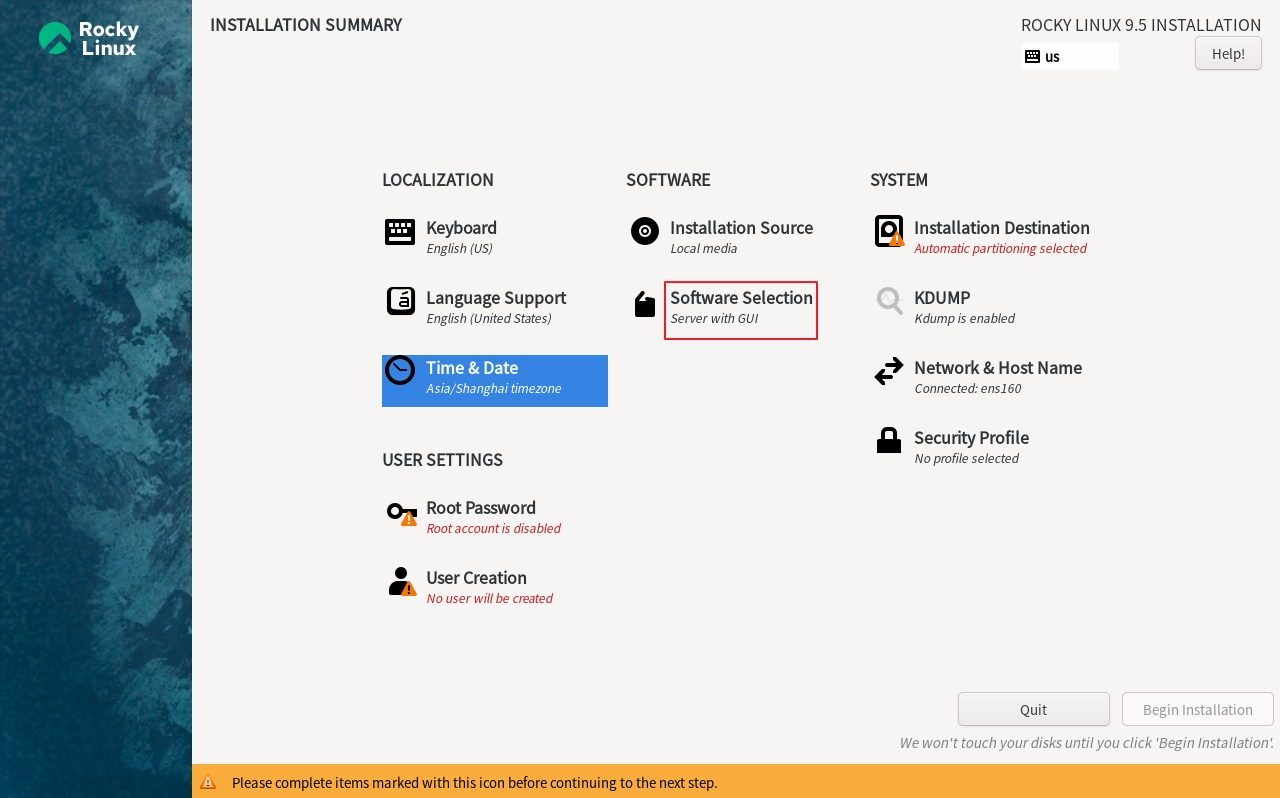Click 'Automatic partitioning selected' status text
1280x798 pixels.
coord(1000,248)
